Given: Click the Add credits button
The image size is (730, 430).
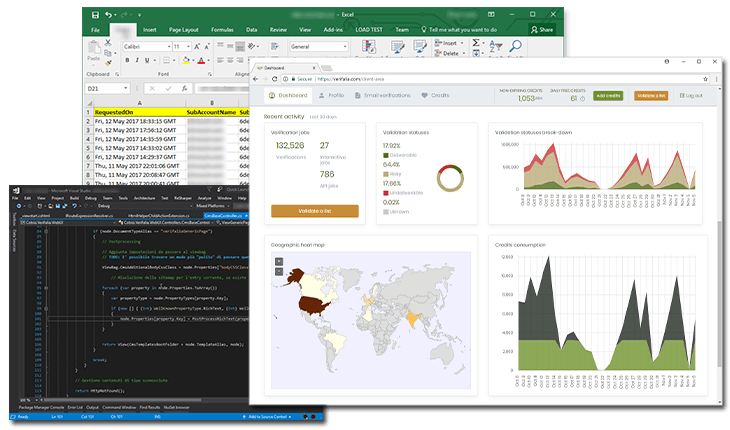Looking at the screenshot, I should 608,96.
